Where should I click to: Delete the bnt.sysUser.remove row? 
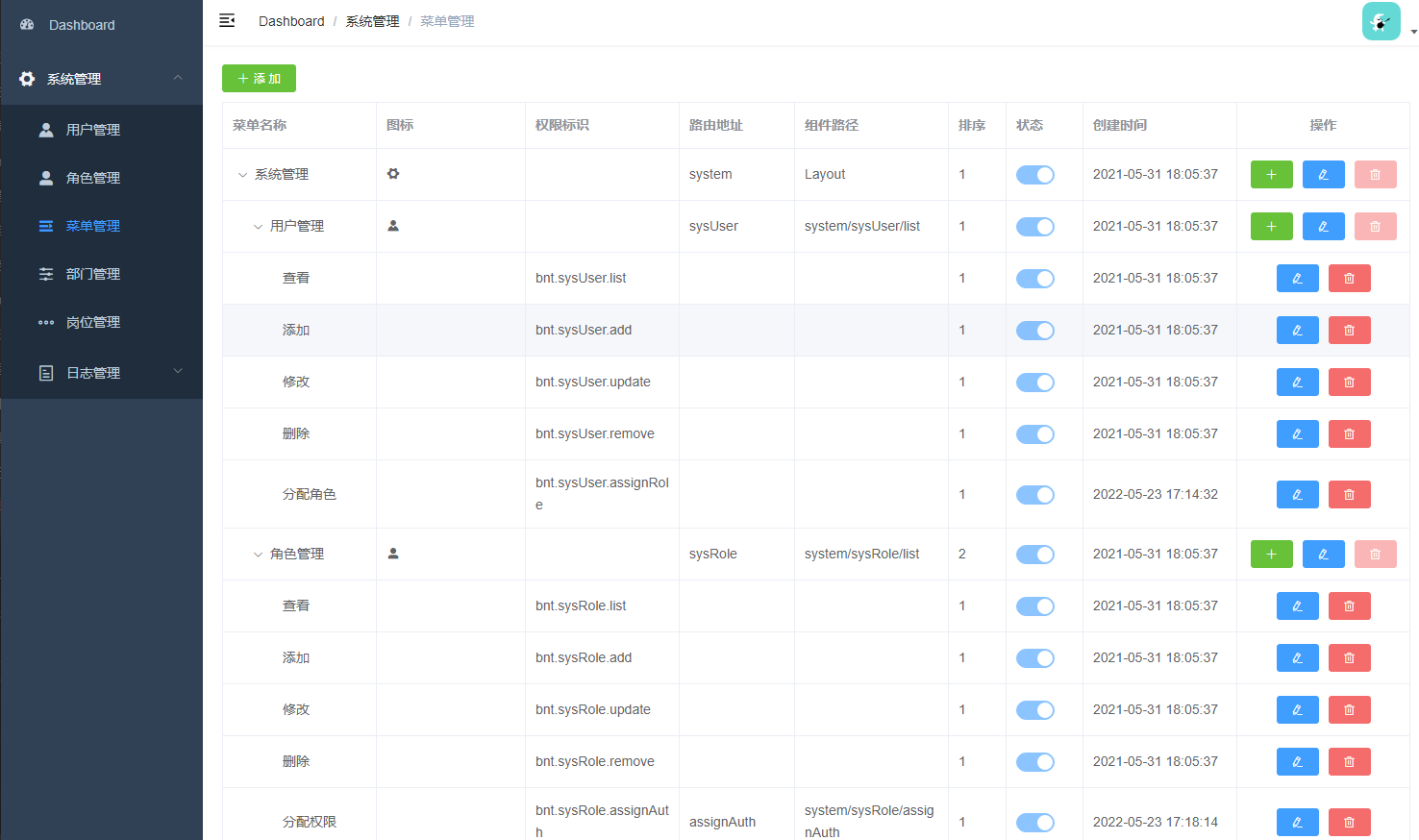pos(1349,434)
